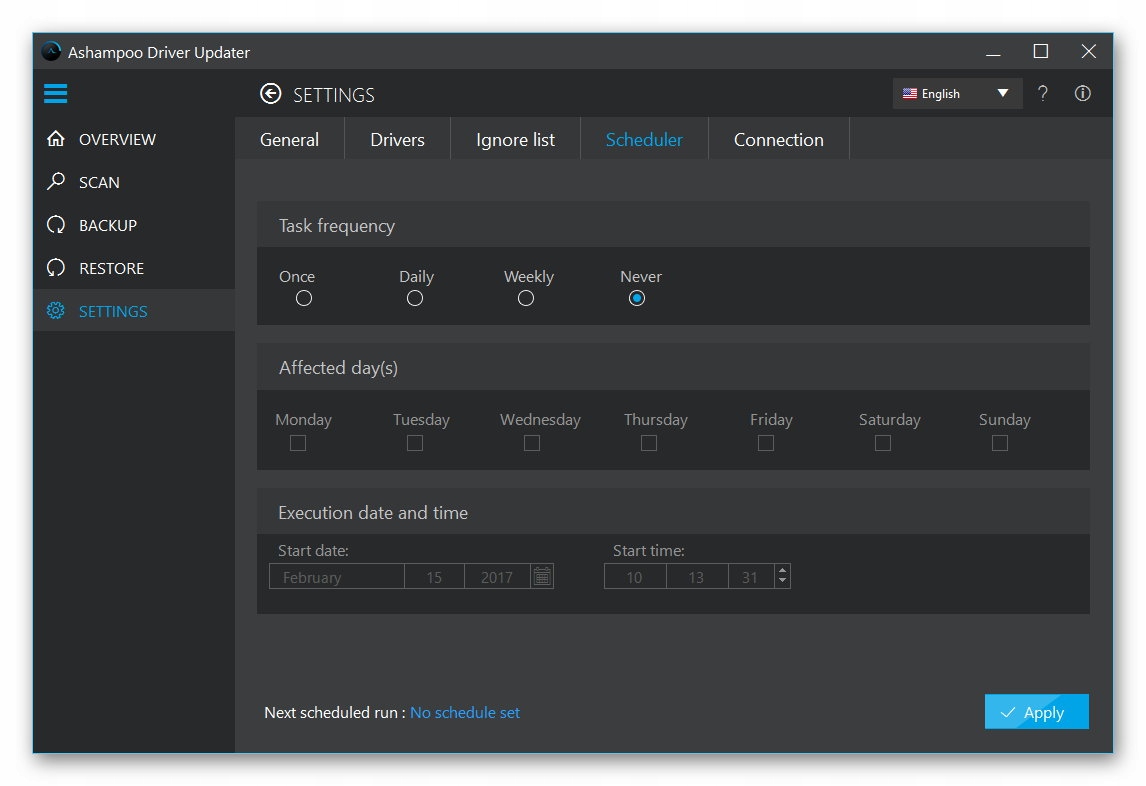Viewport: 1146px width, 786px height.
Task: Click the start time hour field
Action: coord(634,577)
